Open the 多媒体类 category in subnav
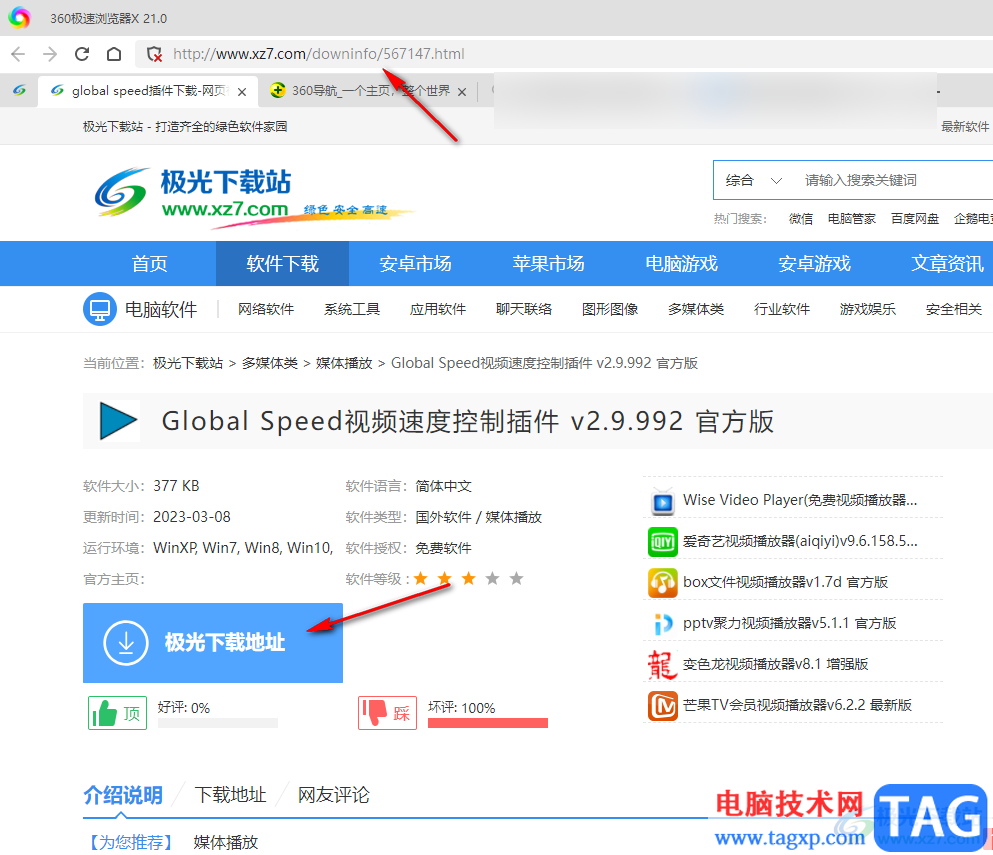This screenshot has height=855, width=993. point(696,309)
